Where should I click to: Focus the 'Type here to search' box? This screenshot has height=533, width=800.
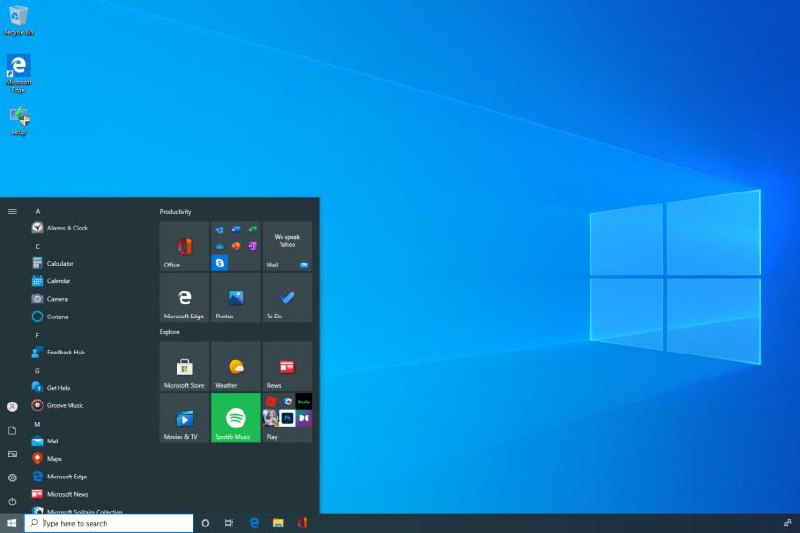coord(109,523)
